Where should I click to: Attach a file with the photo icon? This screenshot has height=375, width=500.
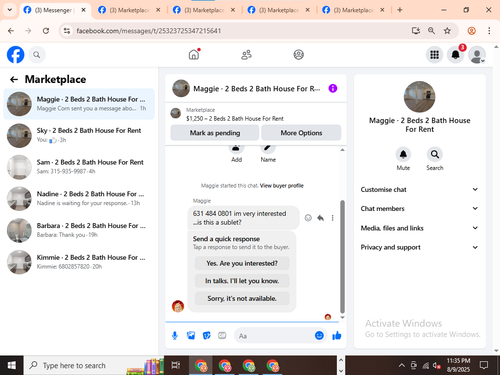[x=191, y=336]
